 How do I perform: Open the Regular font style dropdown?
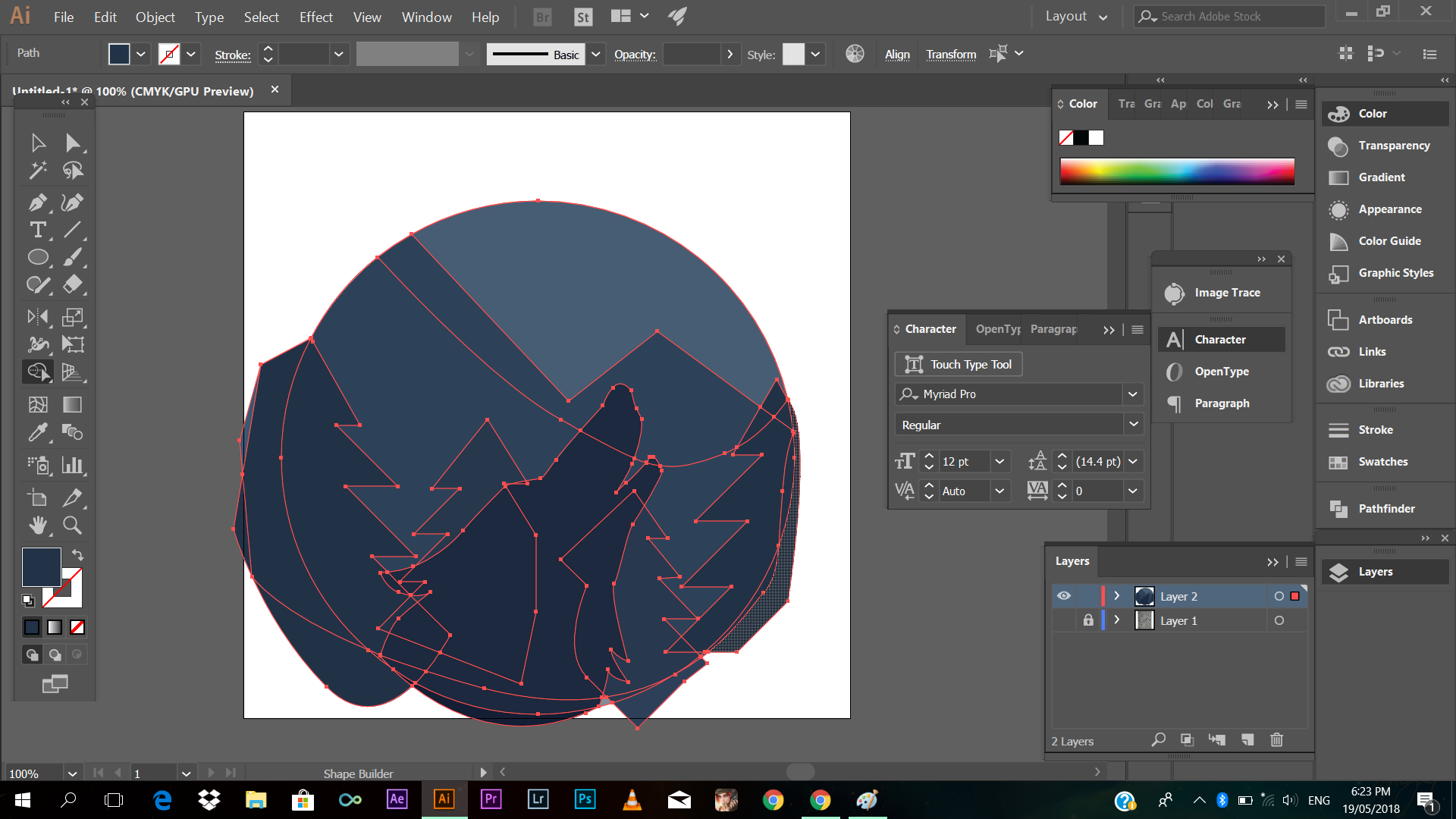click(1133, 425)
